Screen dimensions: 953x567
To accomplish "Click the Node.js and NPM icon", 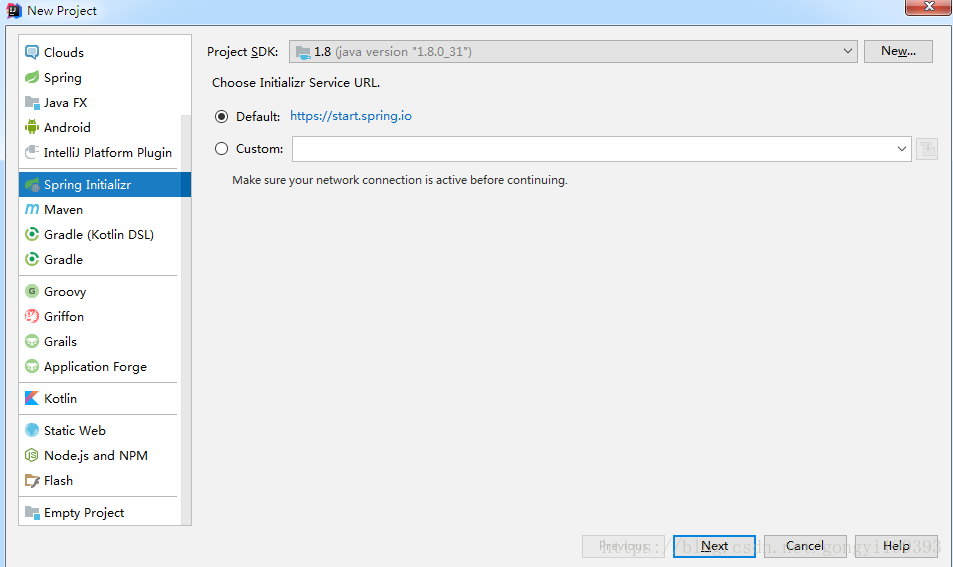I will (x=32, y=455).
